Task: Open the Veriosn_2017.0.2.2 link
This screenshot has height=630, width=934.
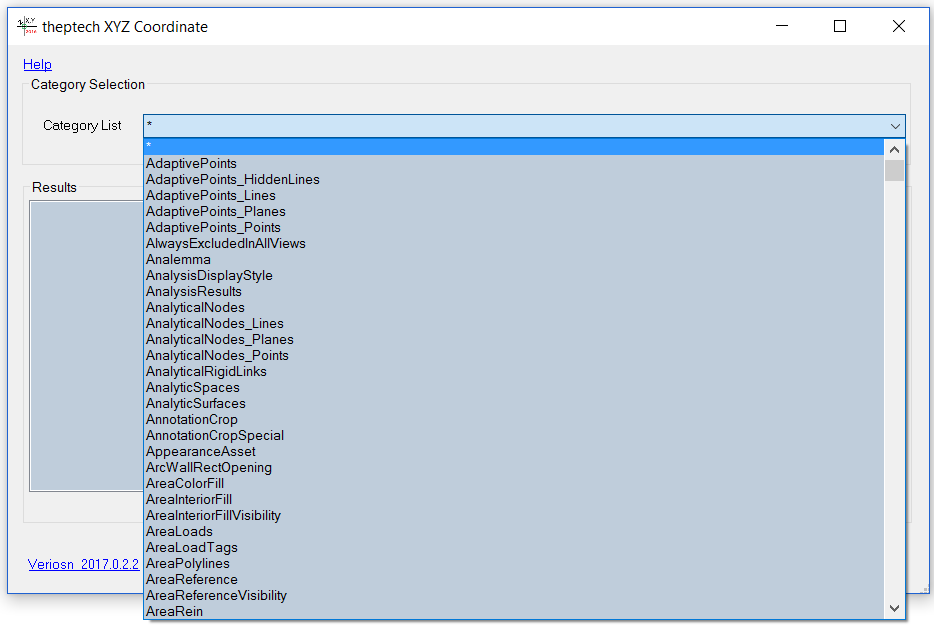Action: pos(83,564)
